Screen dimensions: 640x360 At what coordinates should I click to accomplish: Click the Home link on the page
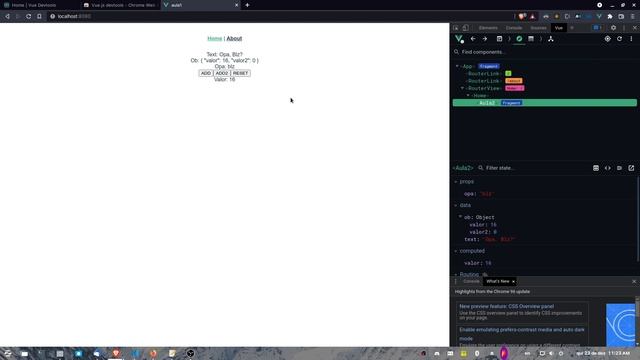click(x=215, y=38)
